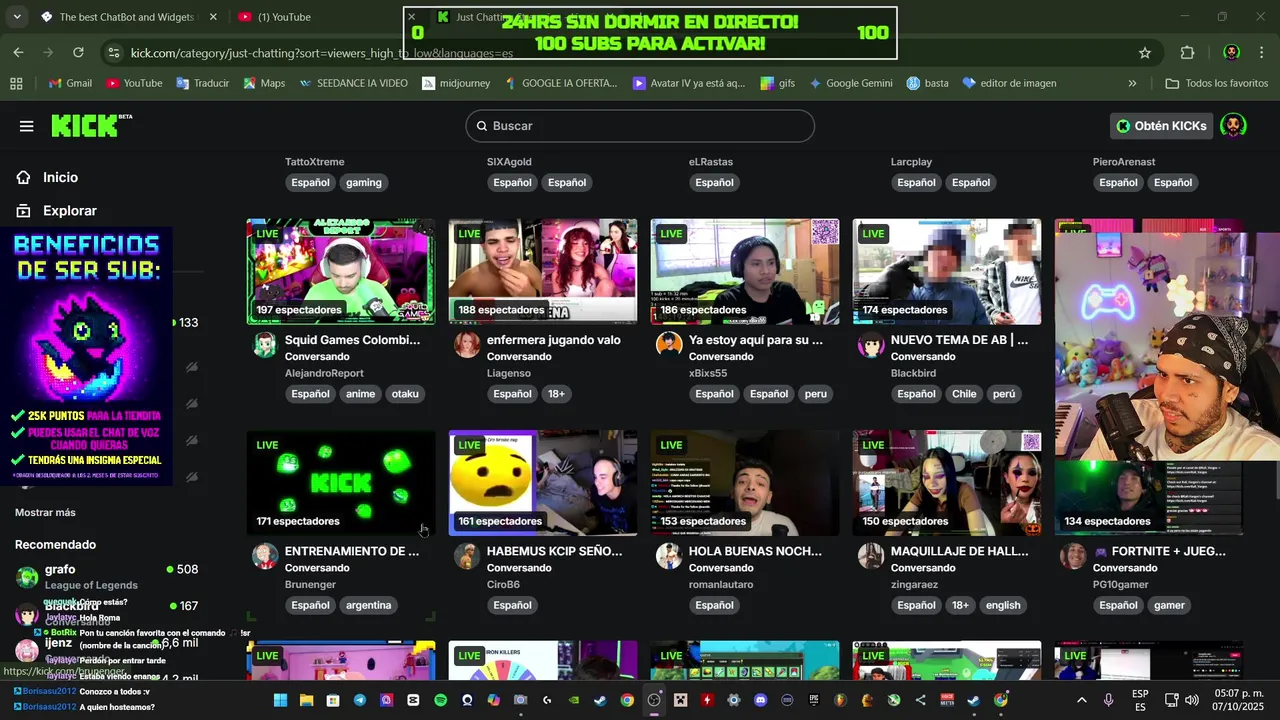Click the address bar URL
Image resolution: width=1280 pixels, height=720 pixels.
click(x=322, y=53)
